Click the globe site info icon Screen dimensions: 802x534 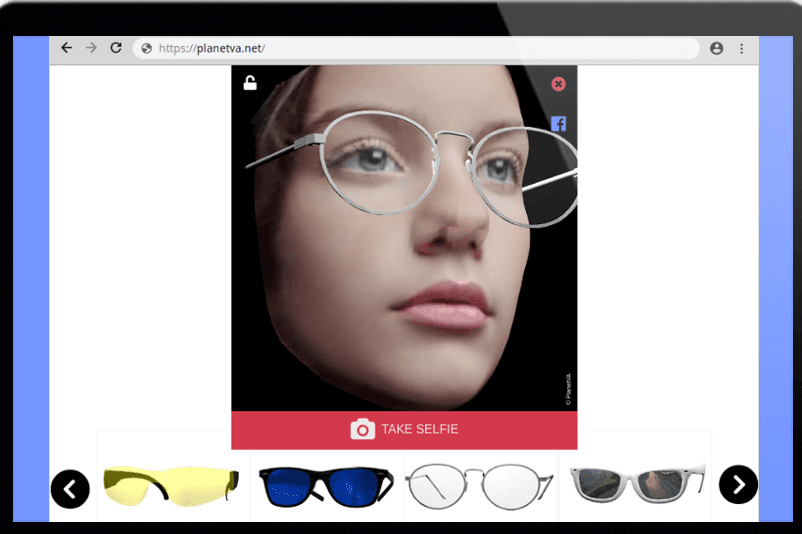(147, 49)
